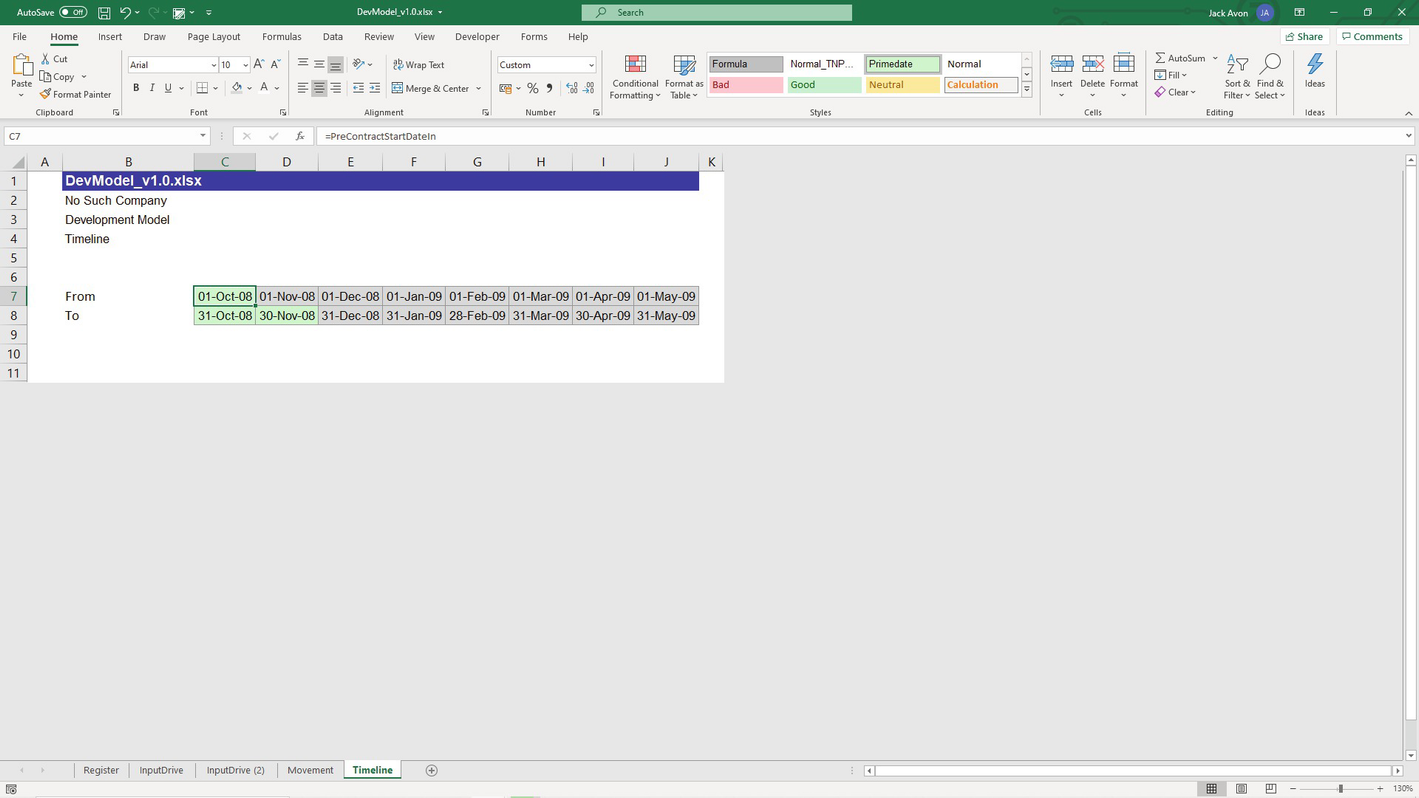The image size is (1419, 798).
Task: Switch to Normal view in status bar
Action: (1212, 789)
